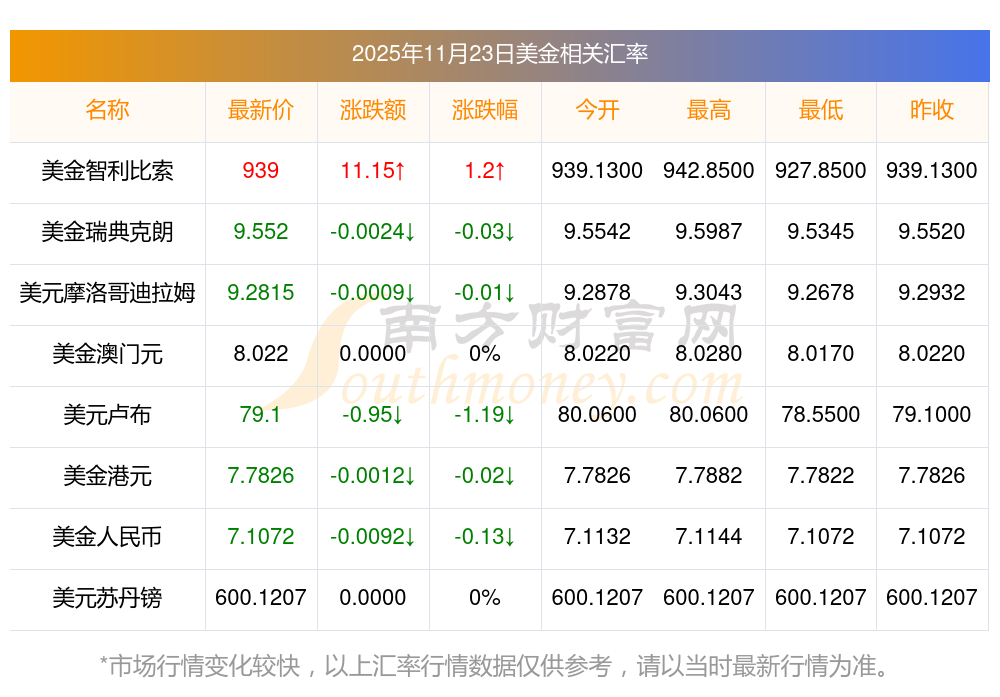1000x697 pixels.
Task: Click the change value -0.95↓
Action: [373, 415]
